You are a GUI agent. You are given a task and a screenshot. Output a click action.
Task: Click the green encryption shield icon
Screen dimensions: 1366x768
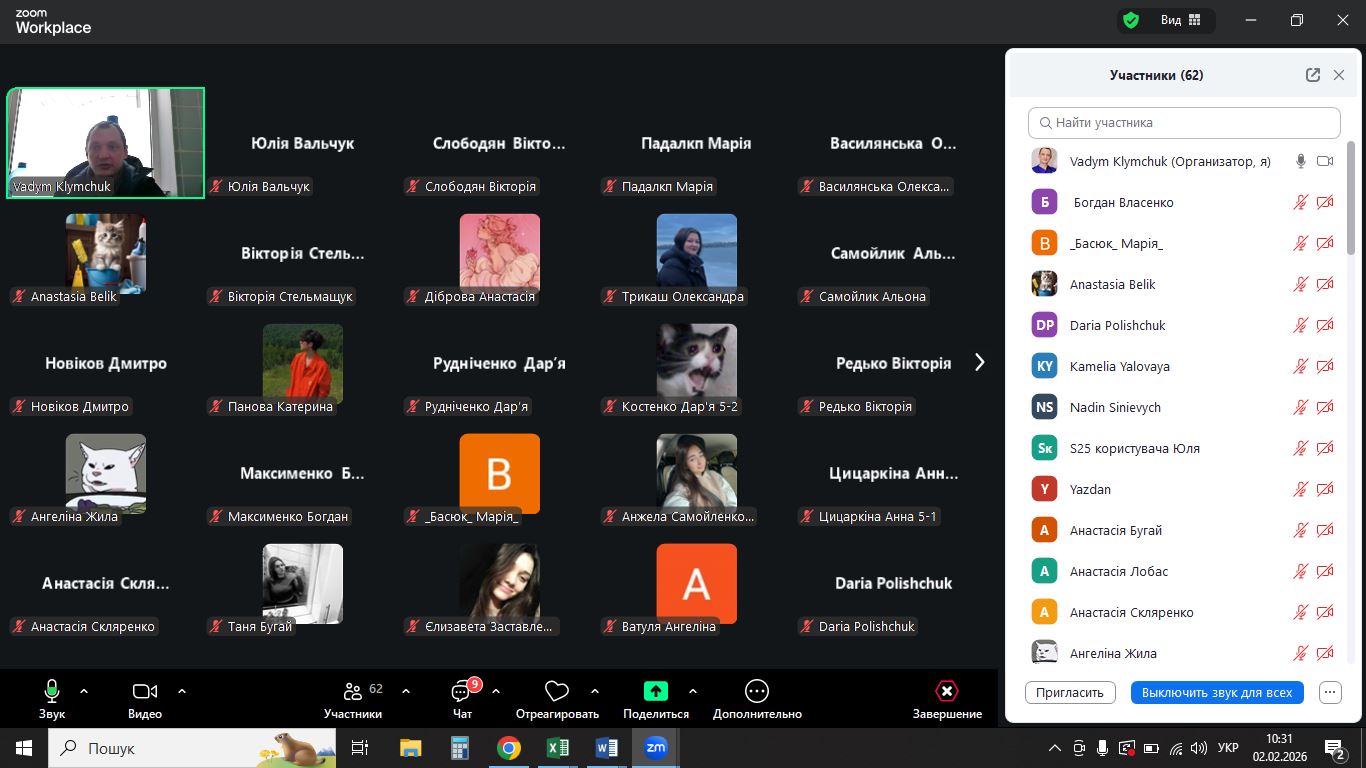[1131, 20]
